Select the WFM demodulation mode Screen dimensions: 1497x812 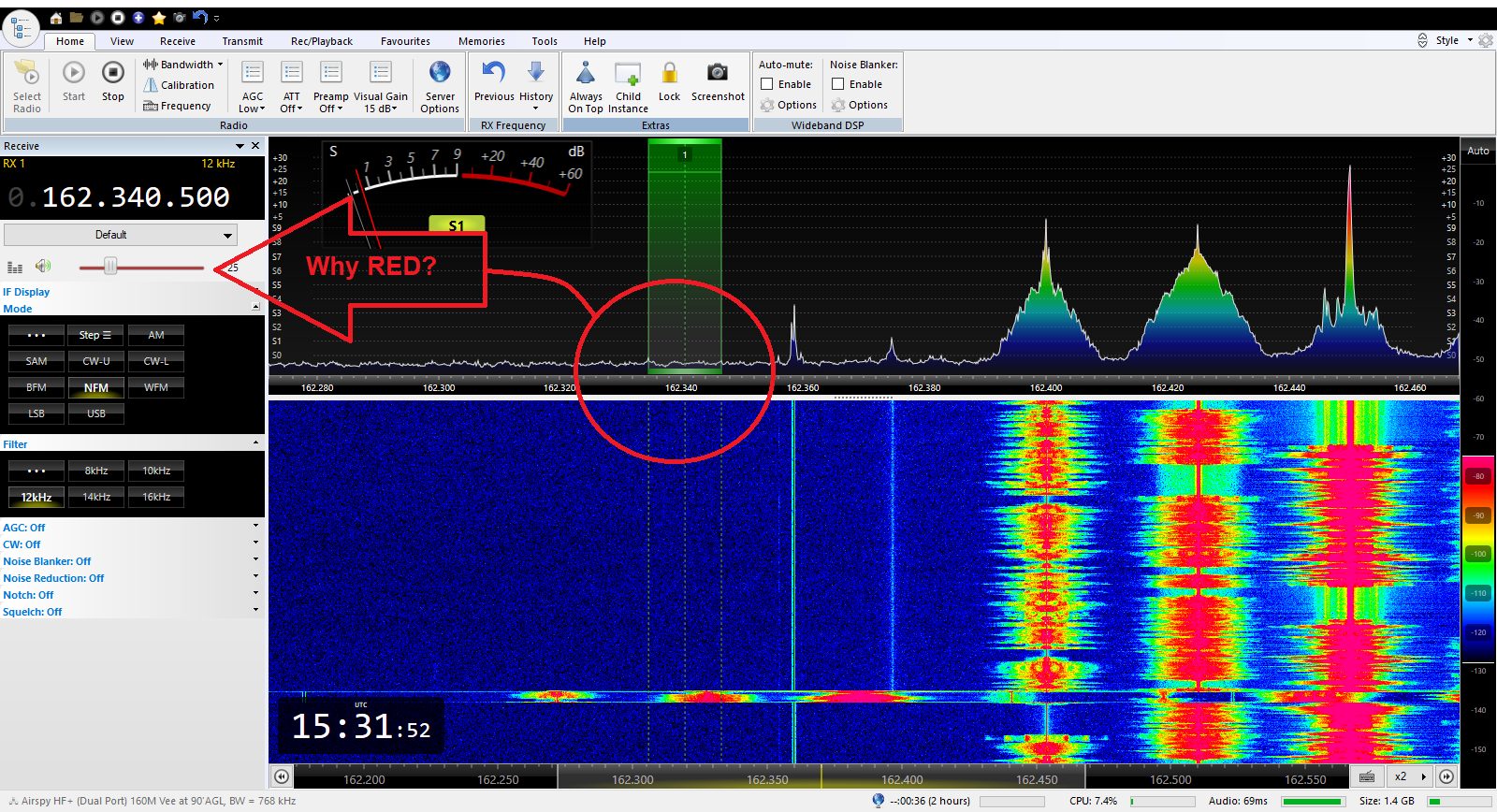156,387
